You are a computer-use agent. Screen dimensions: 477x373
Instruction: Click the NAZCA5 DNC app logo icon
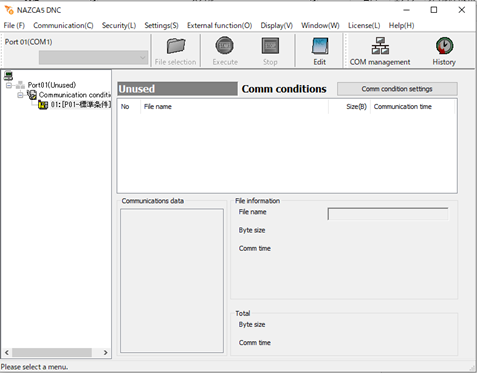tap(9, 10)
